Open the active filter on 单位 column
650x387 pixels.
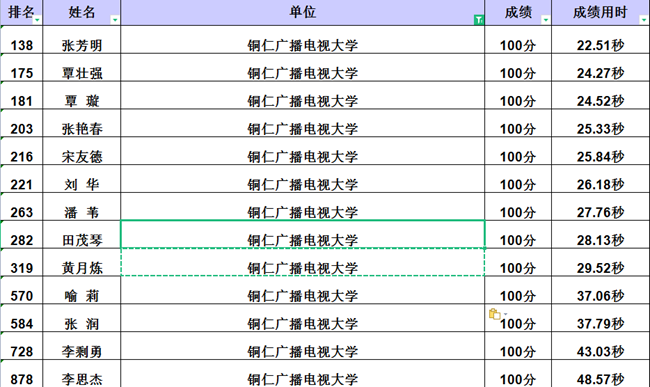(x=479, y=19)
